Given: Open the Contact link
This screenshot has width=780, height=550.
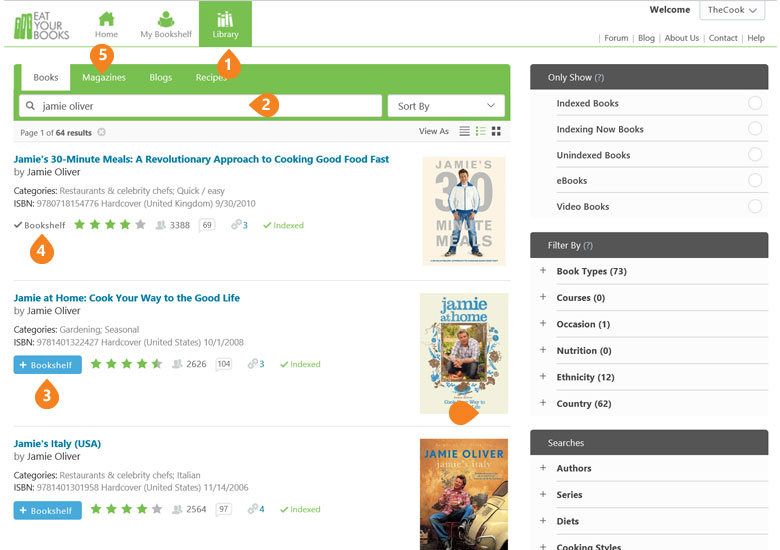Looking at the screenshot, I should pos(723,38).
